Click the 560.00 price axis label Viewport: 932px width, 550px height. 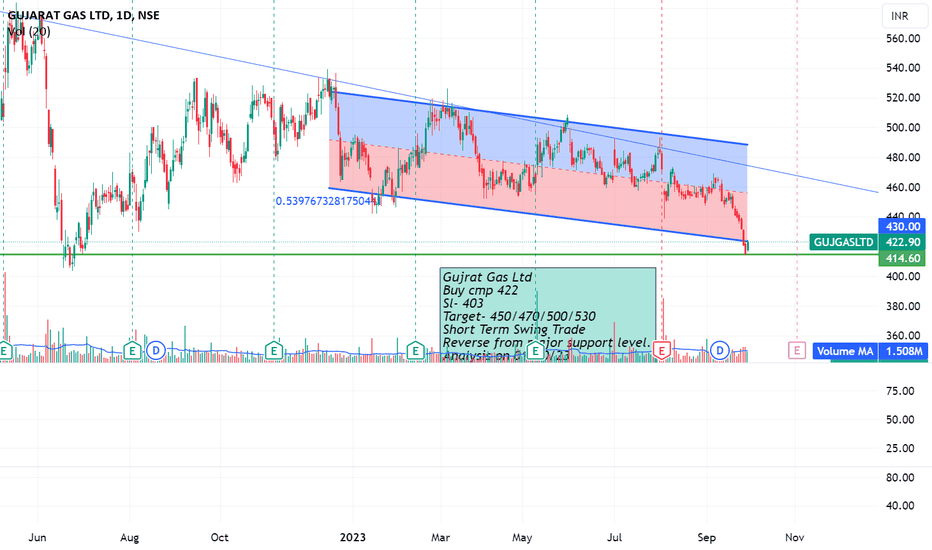[903, 39]
